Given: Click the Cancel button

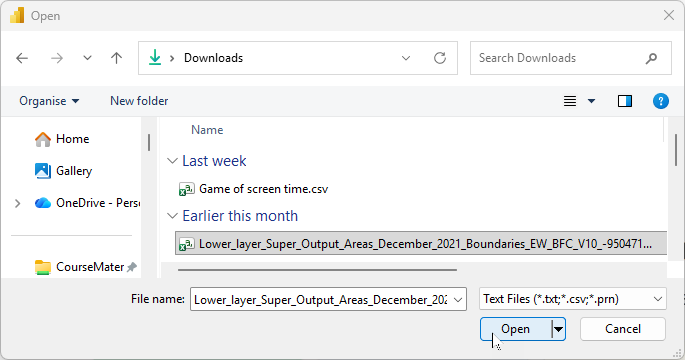Looking at the screenshot, I should click(x=623, y=329).
